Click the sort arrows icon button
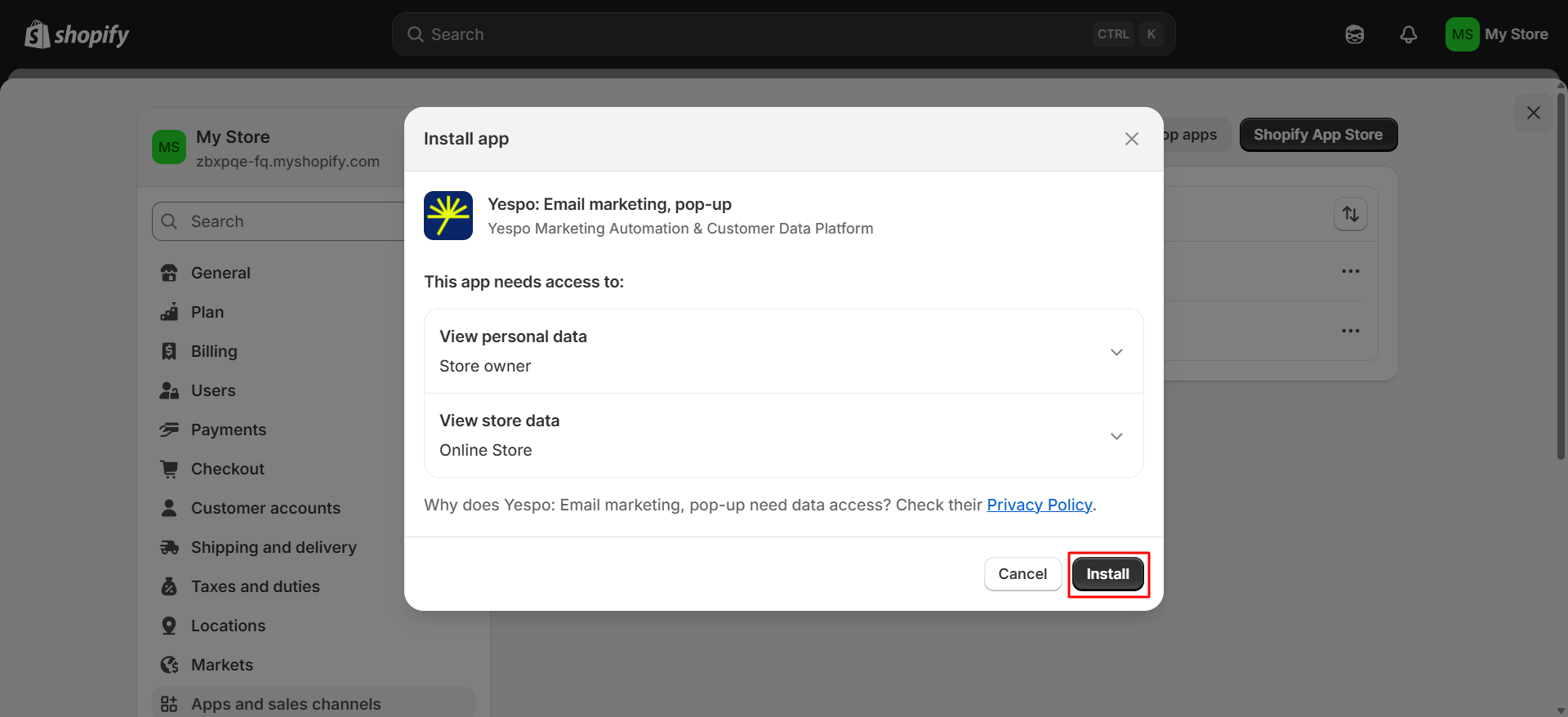The height and width of the screenshot is (717, 1568). (1351, 214)
